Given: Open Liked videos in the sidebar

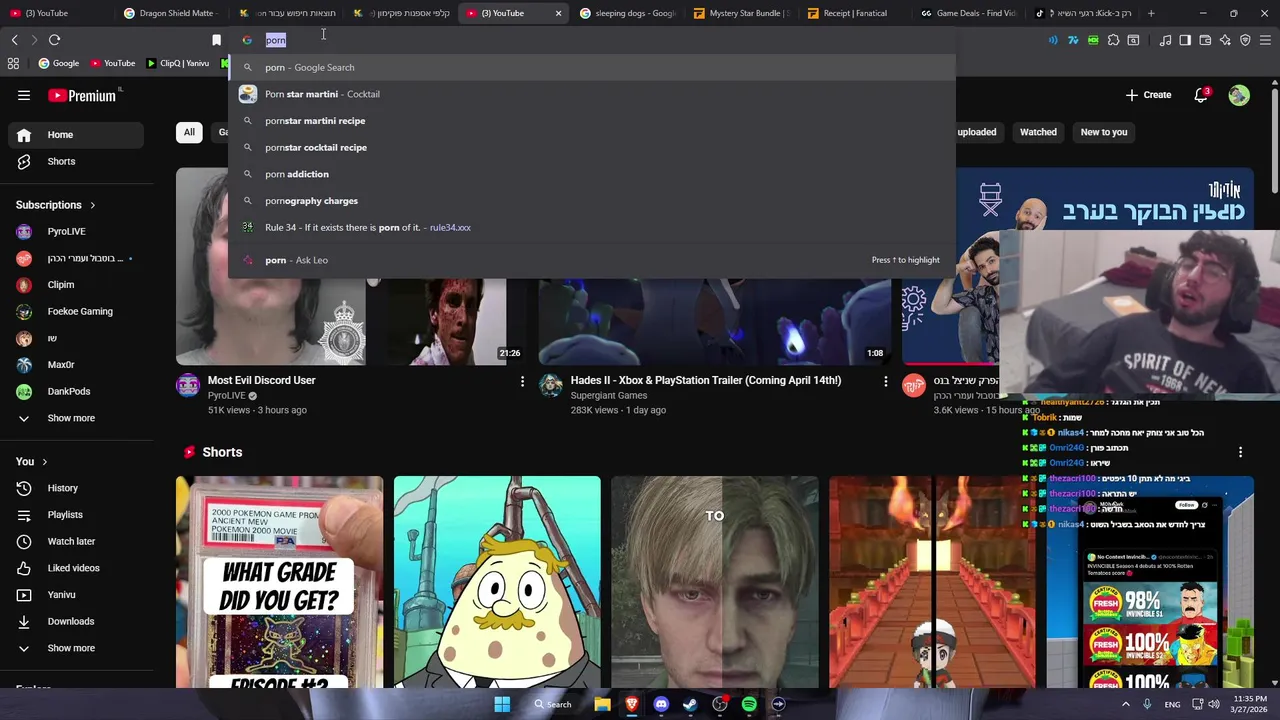Looking at the screenshot, I should click(77, 568).
